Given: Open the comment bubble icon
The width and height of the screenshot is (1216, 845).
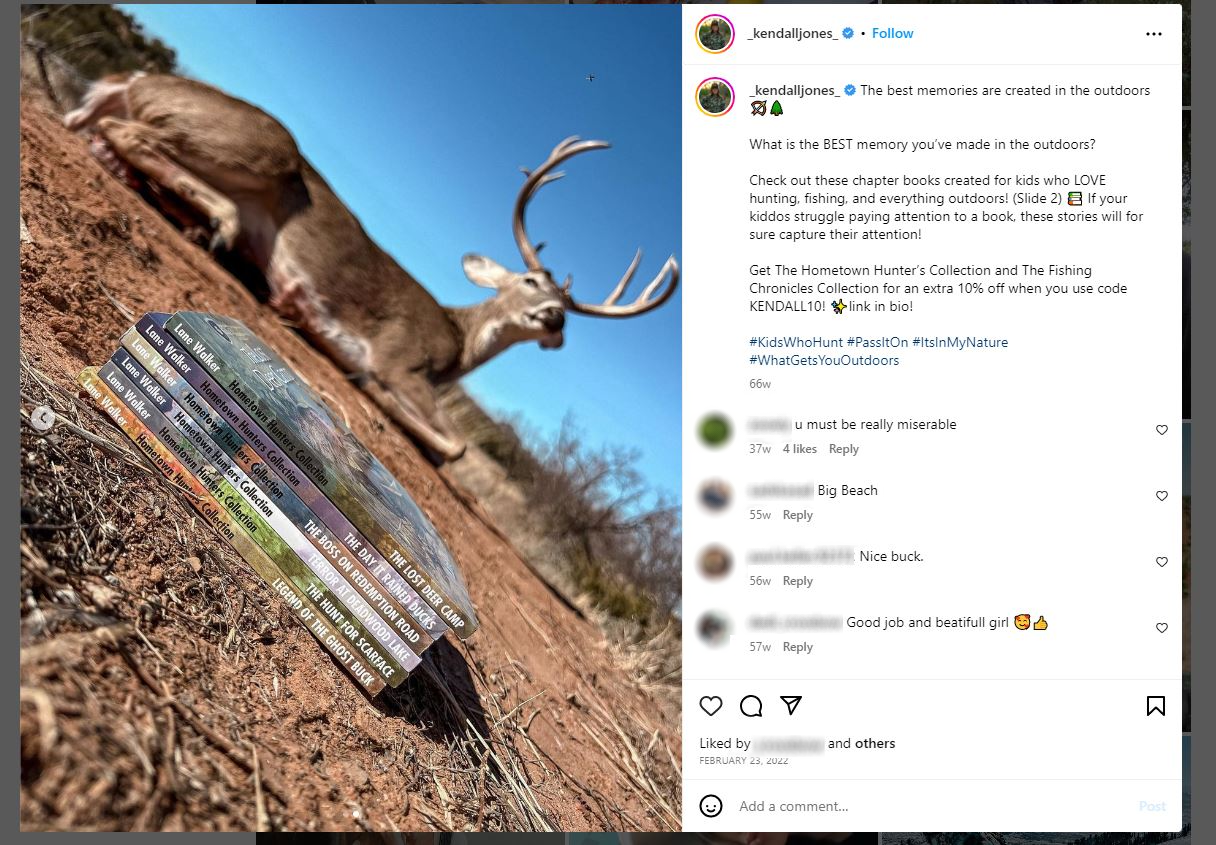Looking at the screenshot, I should point(751,706).
